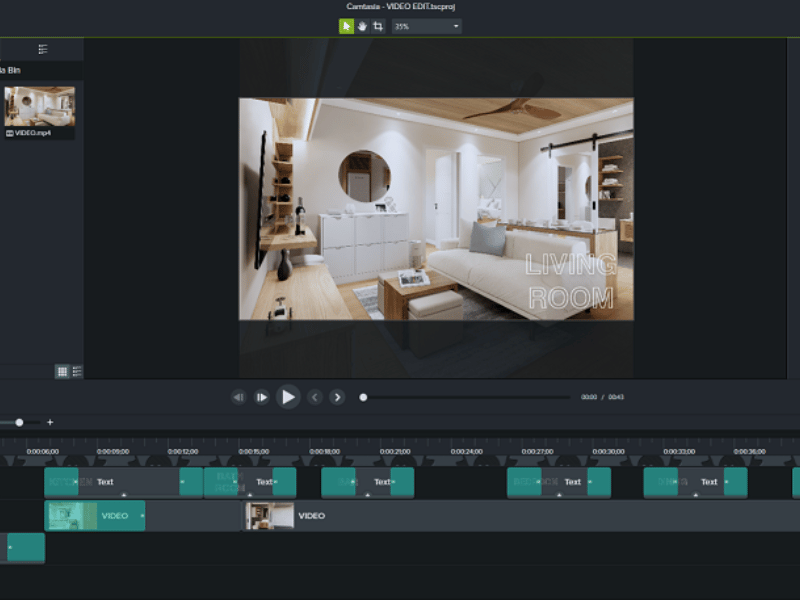Screen dimensions: 800x600
Task: Select the BEDROOM text clip
Action: point(559,482)
